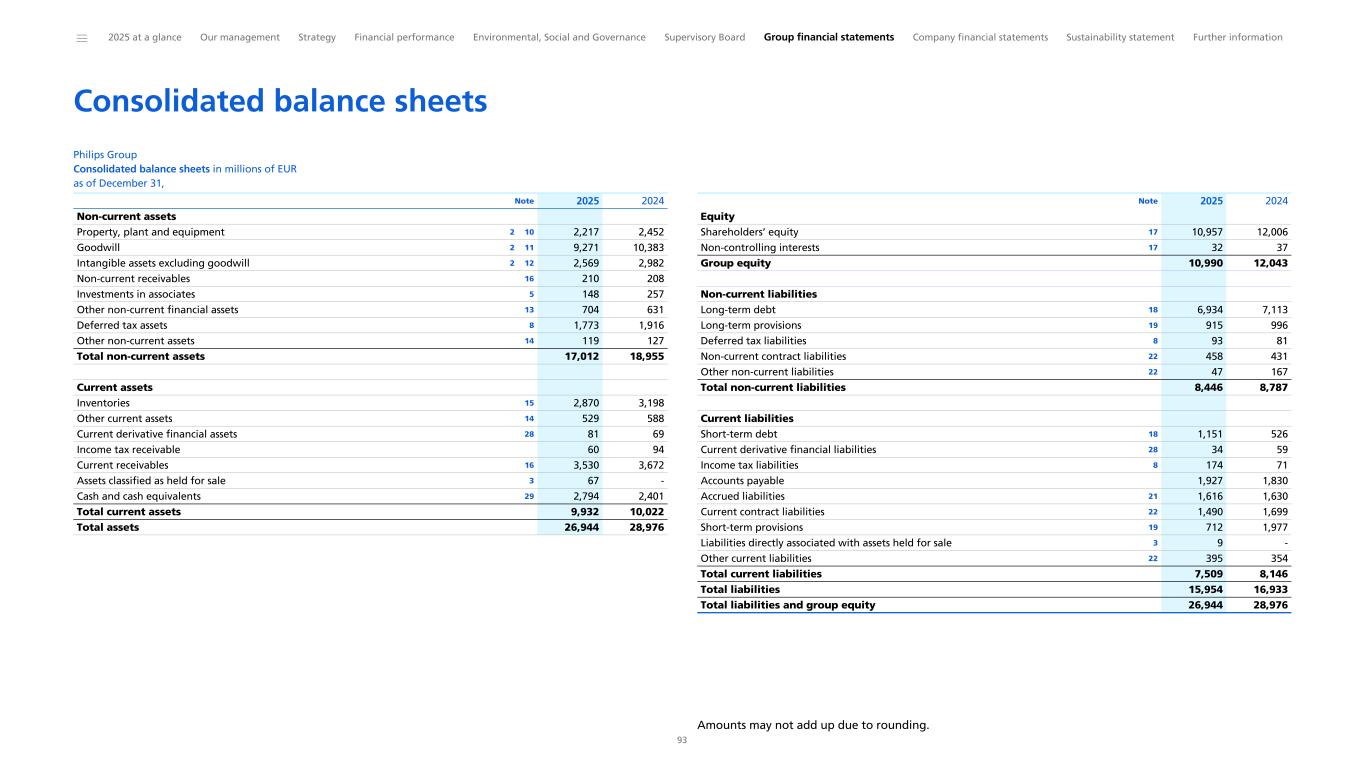The height and width of the screenshot is (771, 1365).
Task: Open the hamburger menu icon
Action: tap(82, 38)
